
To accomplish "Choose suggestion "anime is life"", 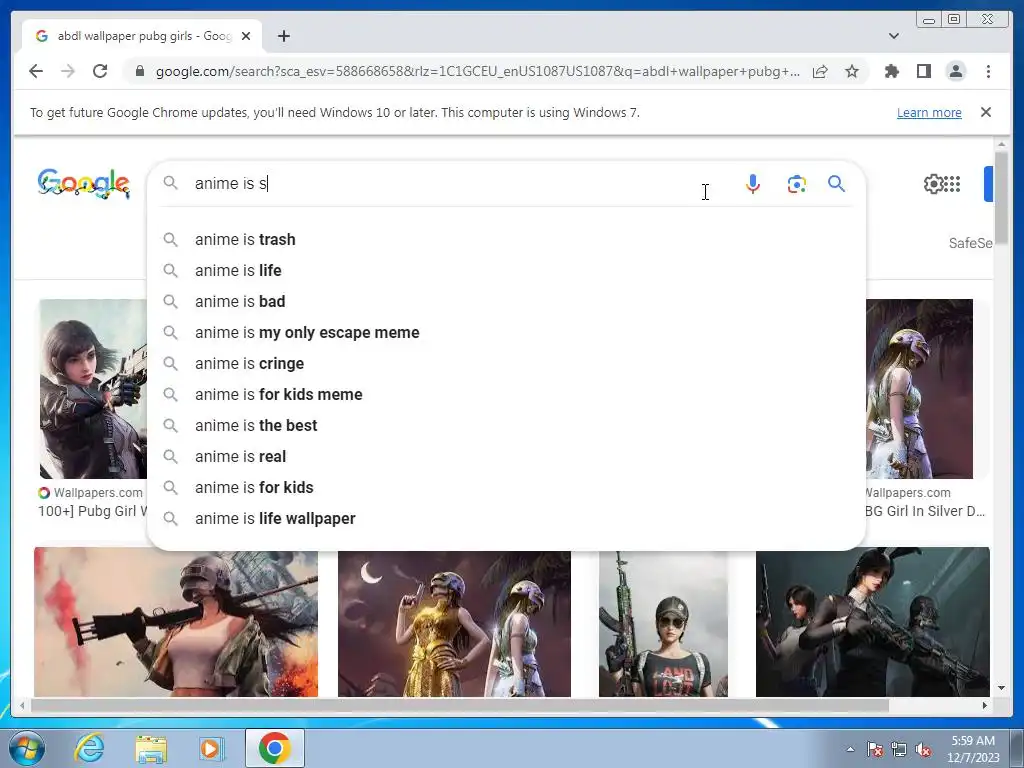I will 506,270.
